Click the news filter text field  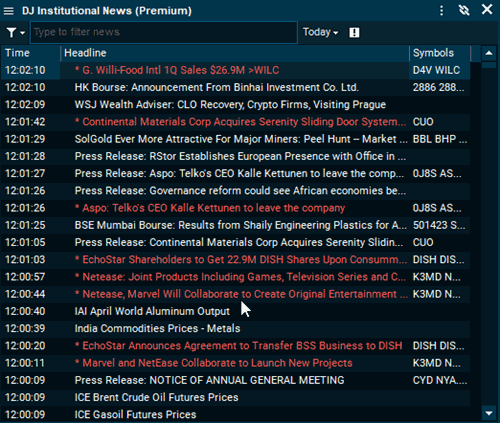point(164,32)
